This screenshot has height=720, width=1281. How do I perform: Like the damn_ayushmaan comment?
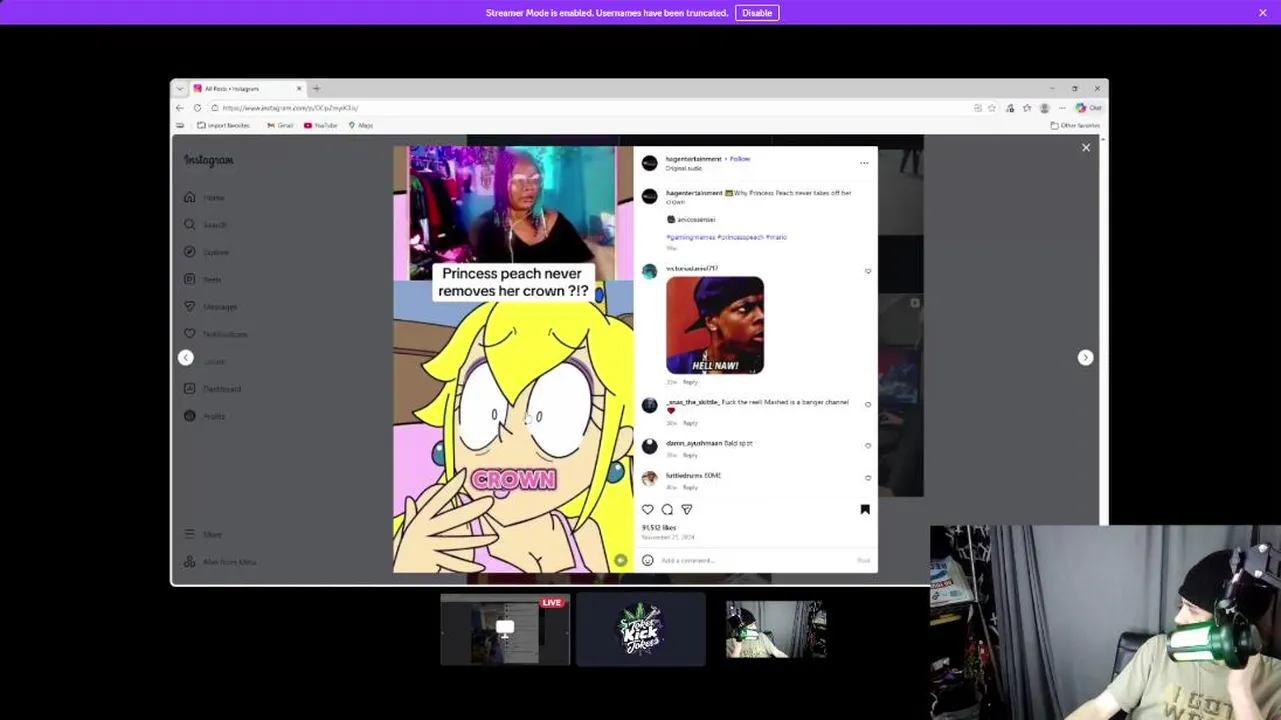868,446
